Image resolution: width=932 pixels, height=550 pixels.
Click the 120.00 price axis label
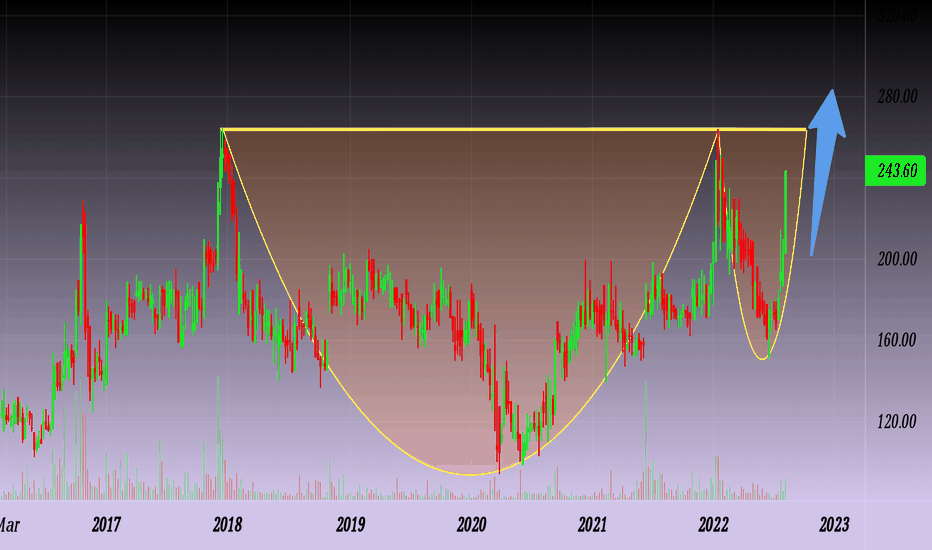point(897,422)
